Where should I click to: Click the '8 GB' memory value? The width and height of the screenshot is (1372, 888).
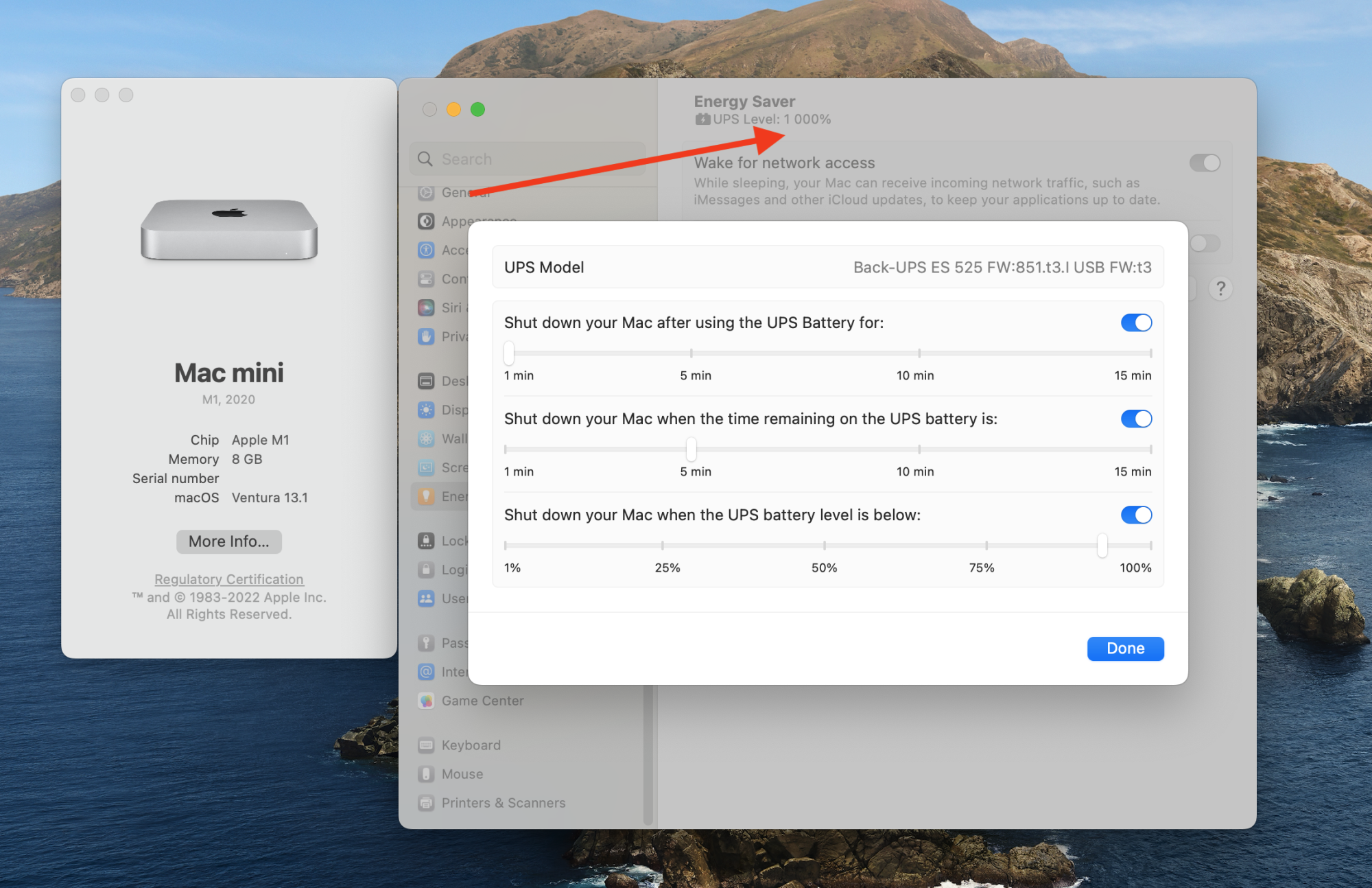[x=247, y=459]
